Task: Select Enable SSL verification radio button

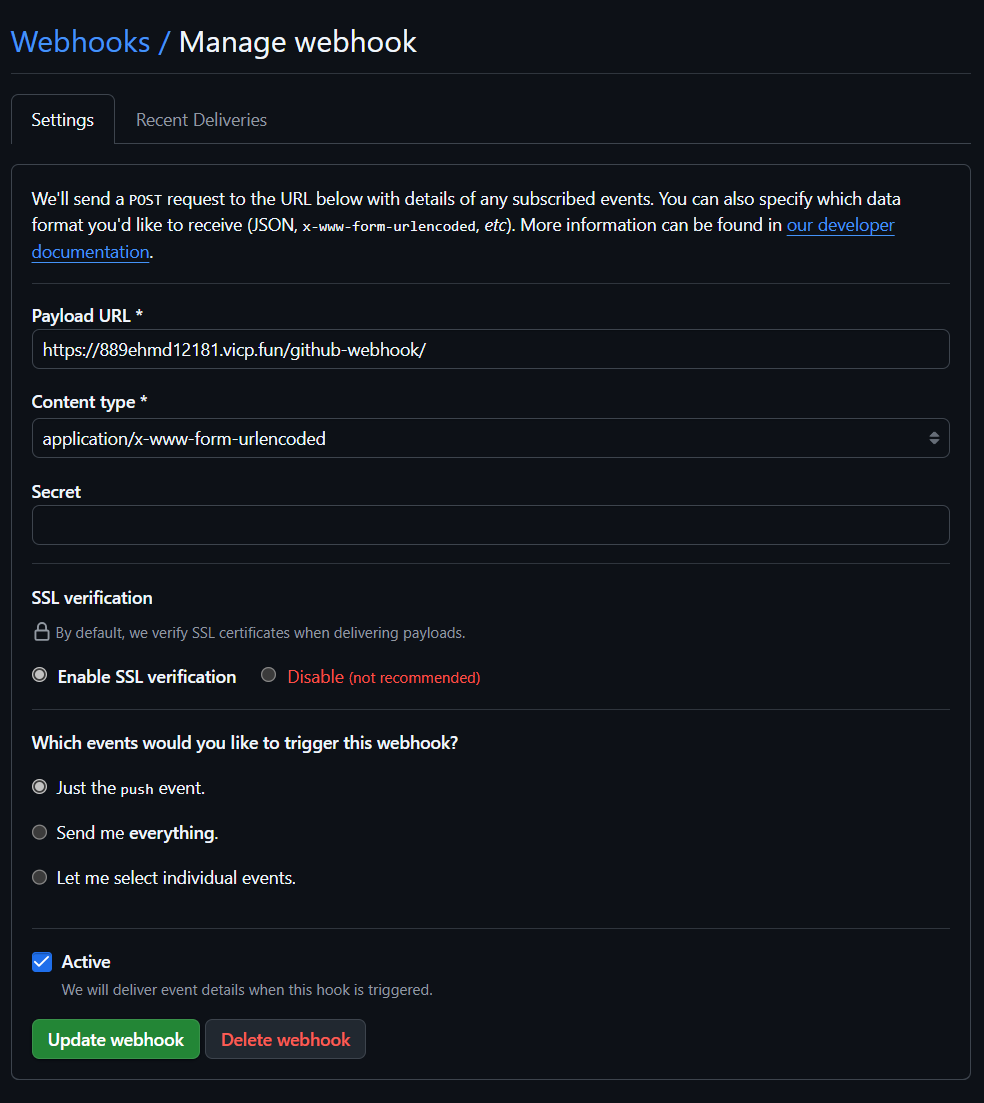Action: [x=40, y=675]
